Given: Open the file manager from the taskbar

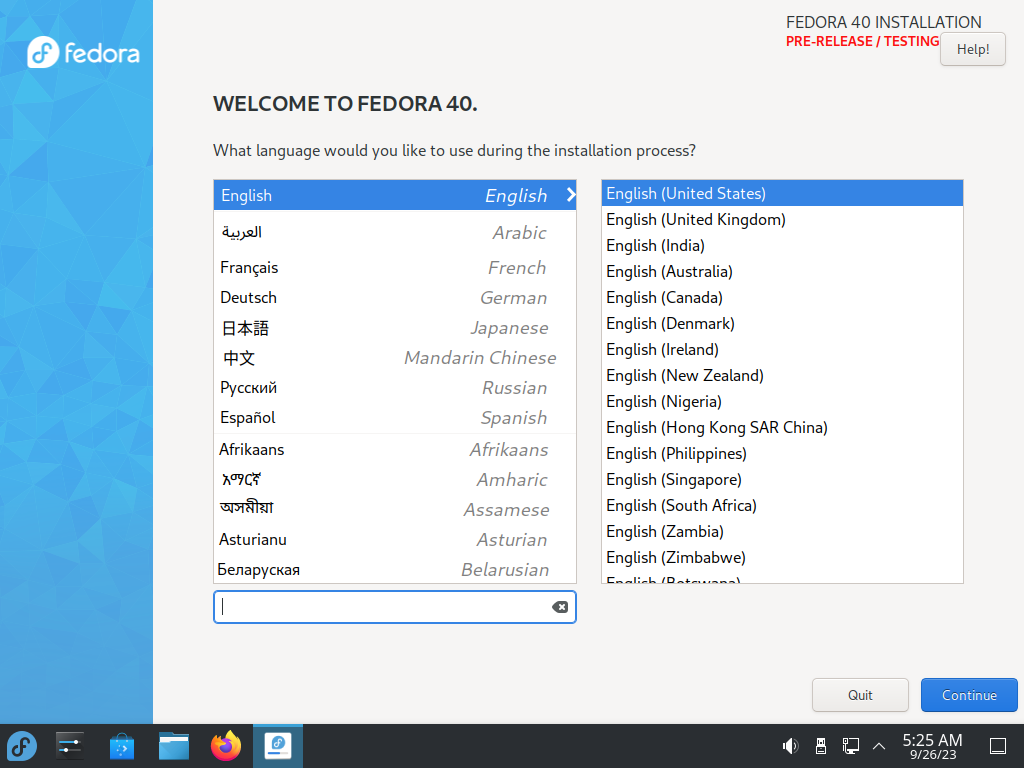Looking at the screenshot, I should coord(174,746).
